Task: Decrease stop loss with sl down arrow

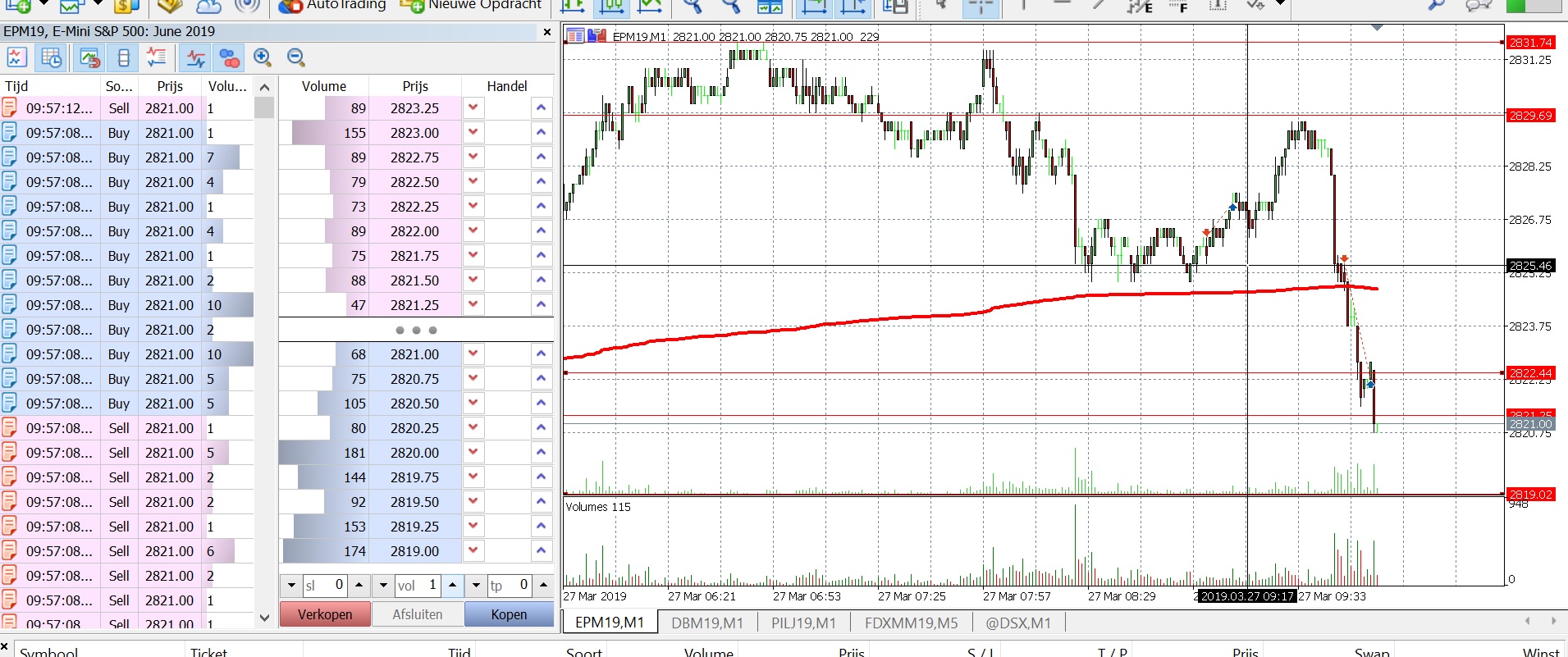Action: coord(291,586)
